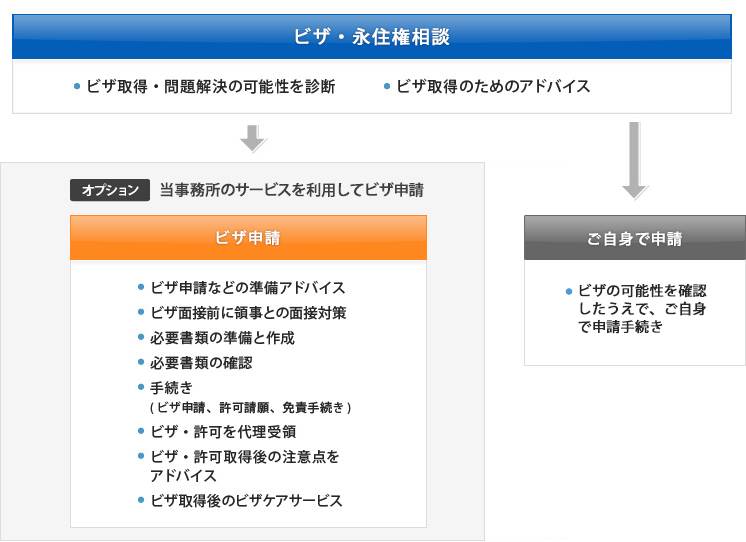
Task: Open the gray ご自身で申請 header
Action: coord(635,240)
